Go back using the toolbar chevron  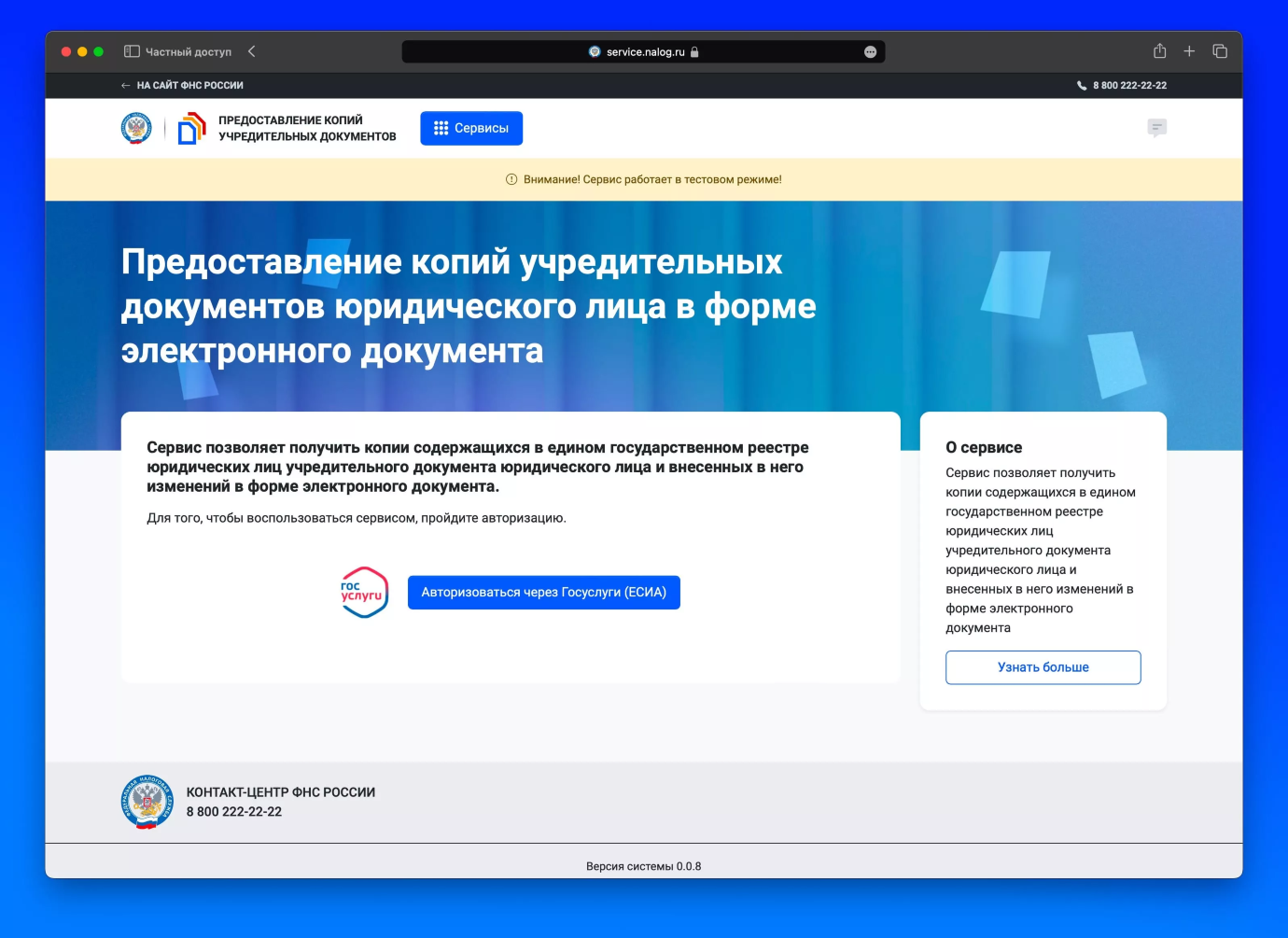(x=251, y=51)
